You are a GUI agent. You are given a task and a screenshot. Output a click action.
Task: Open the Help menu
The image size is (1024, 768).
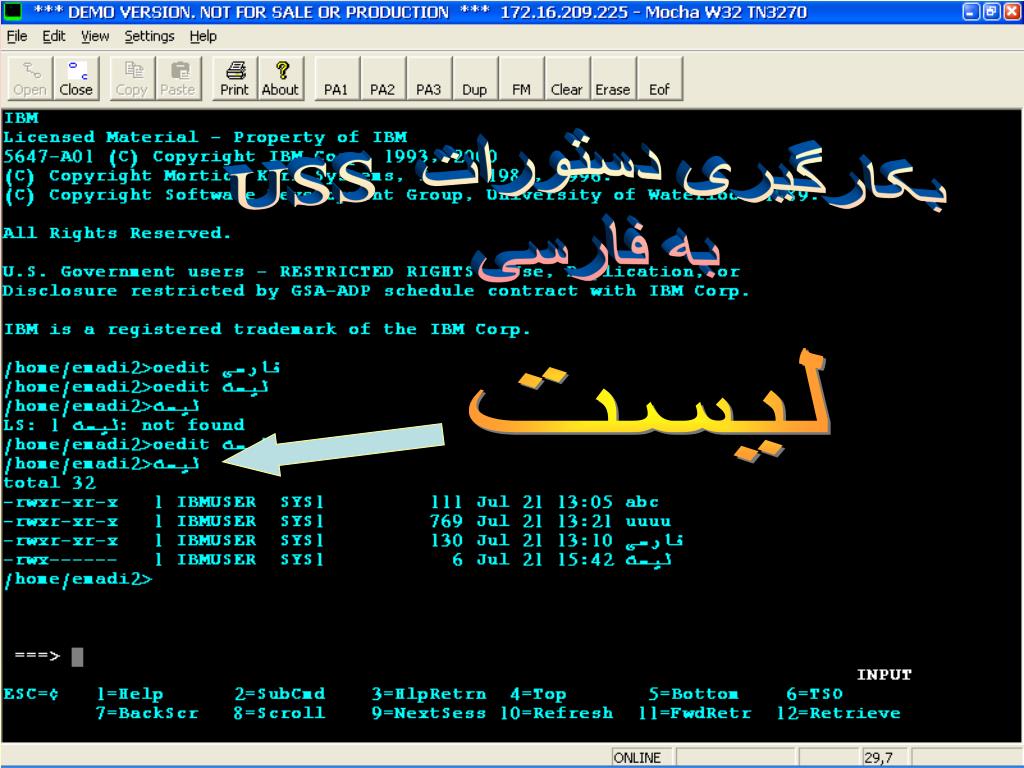pyautogui.click(x=203, y=37)
